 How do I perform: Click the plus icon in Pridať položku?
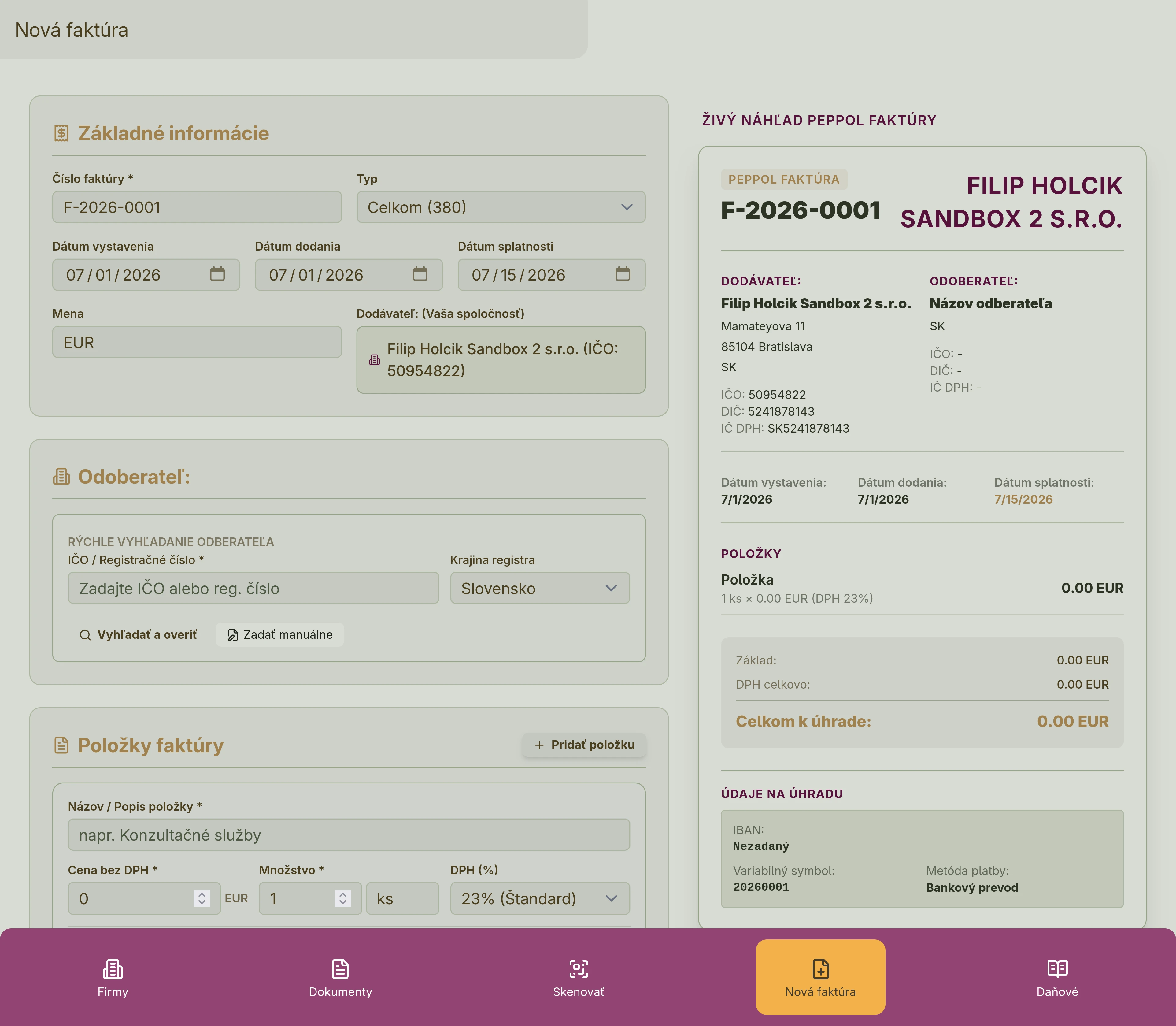tap(539, 745)
